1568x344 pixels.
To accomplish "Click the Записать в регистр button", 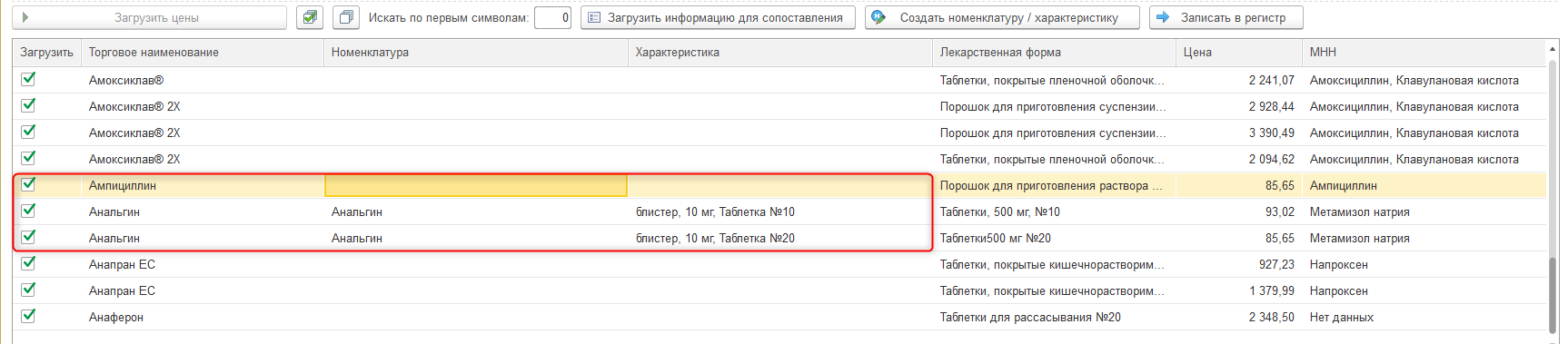I will pyautogui.click(x=1226, y=17).
